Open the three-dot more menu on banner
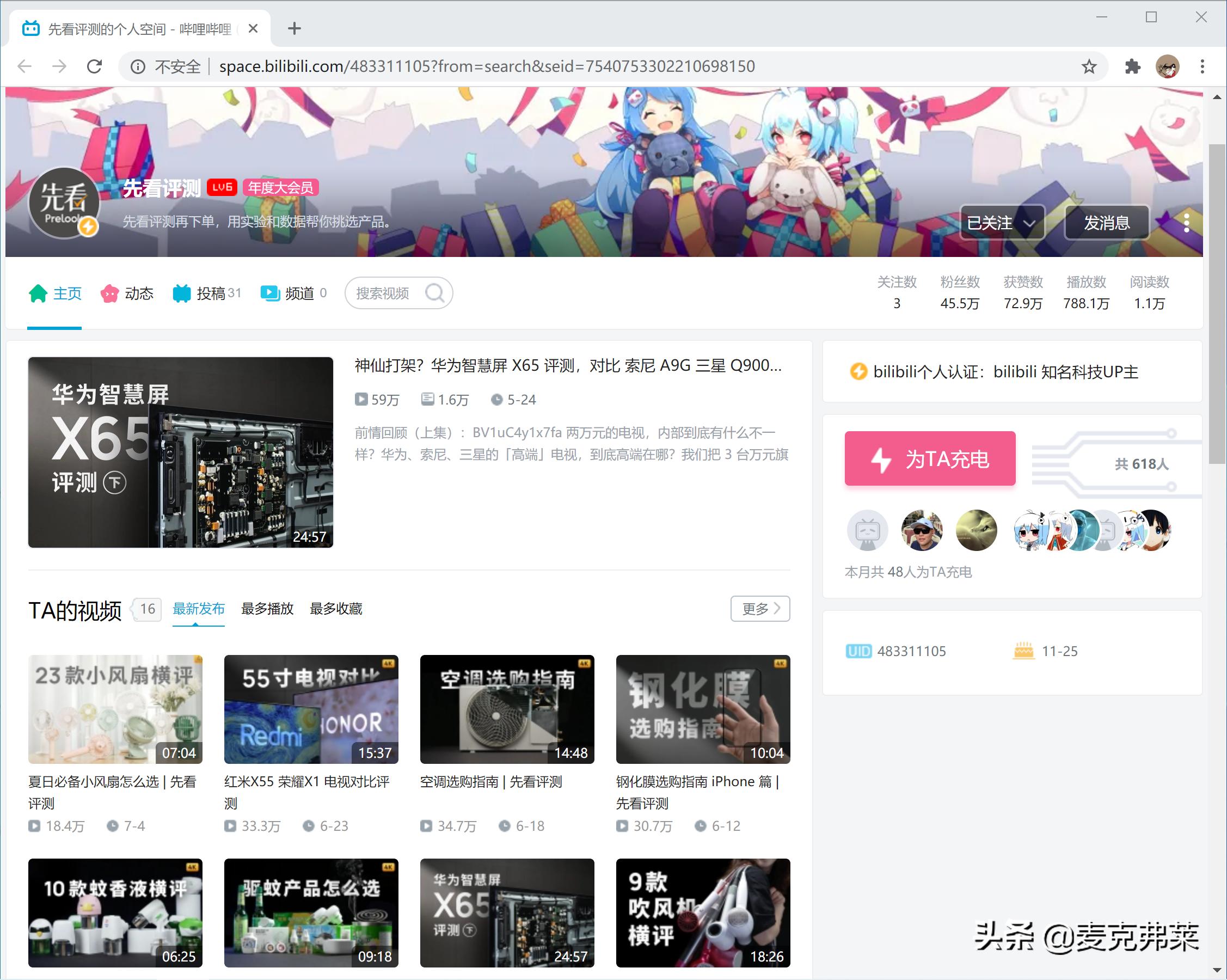Screen dimensions: 1227x980 point(1186,223)
